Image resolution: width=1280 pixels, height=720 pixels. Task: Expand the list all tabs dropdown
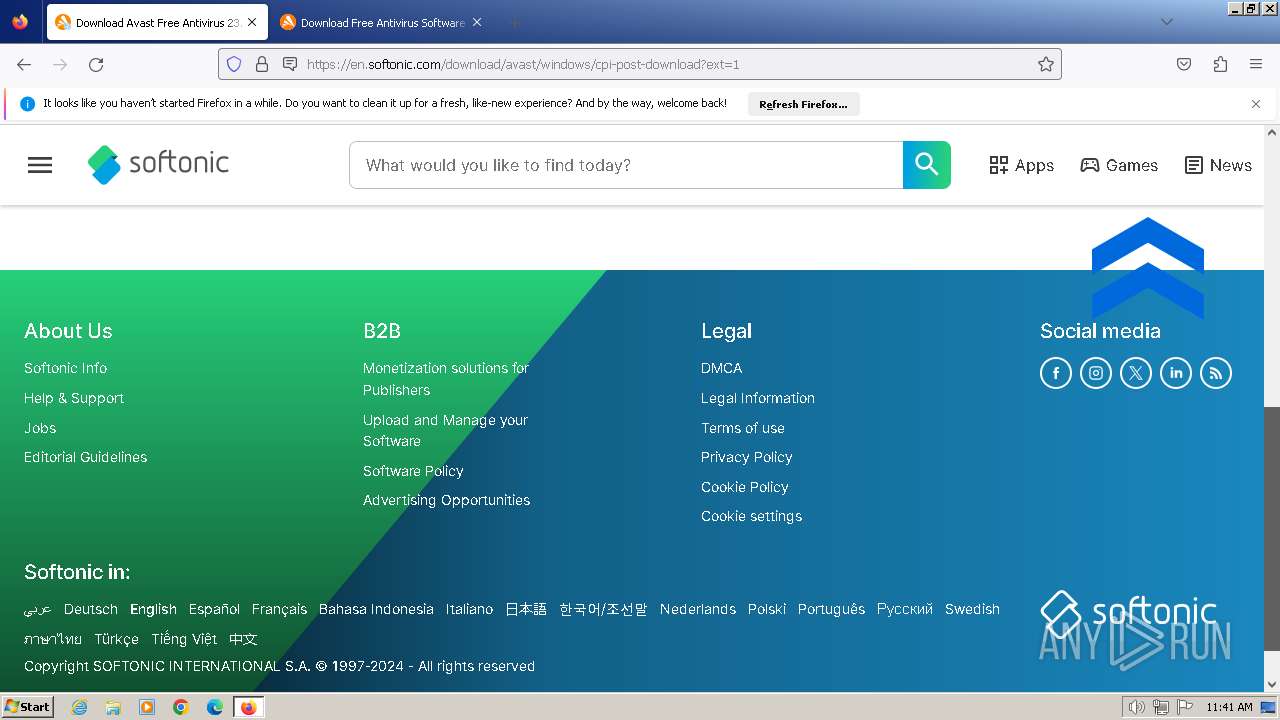pos(1166,22)
